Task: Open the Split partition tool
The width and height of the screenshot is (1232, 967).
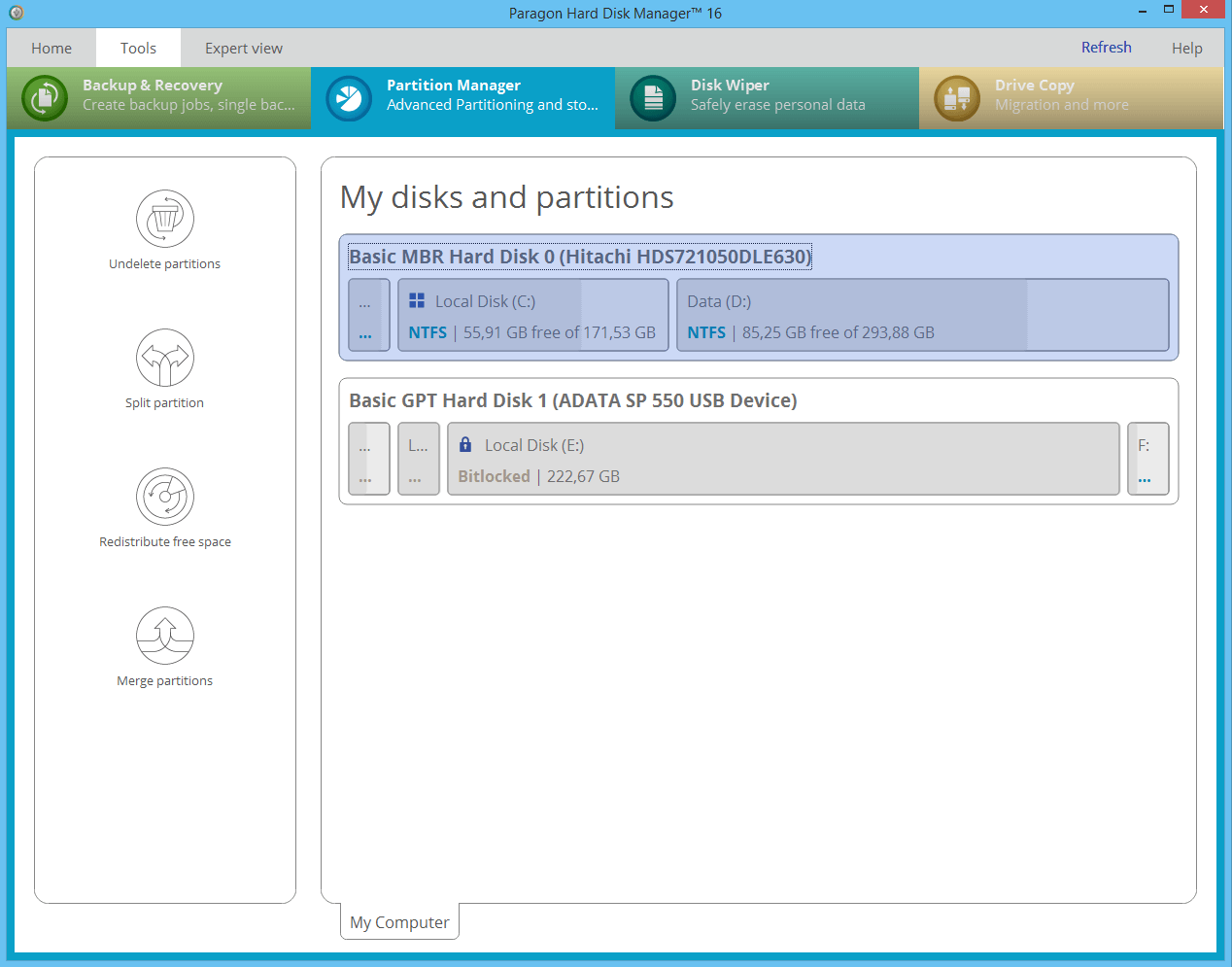Action: (x=164, y=369)
